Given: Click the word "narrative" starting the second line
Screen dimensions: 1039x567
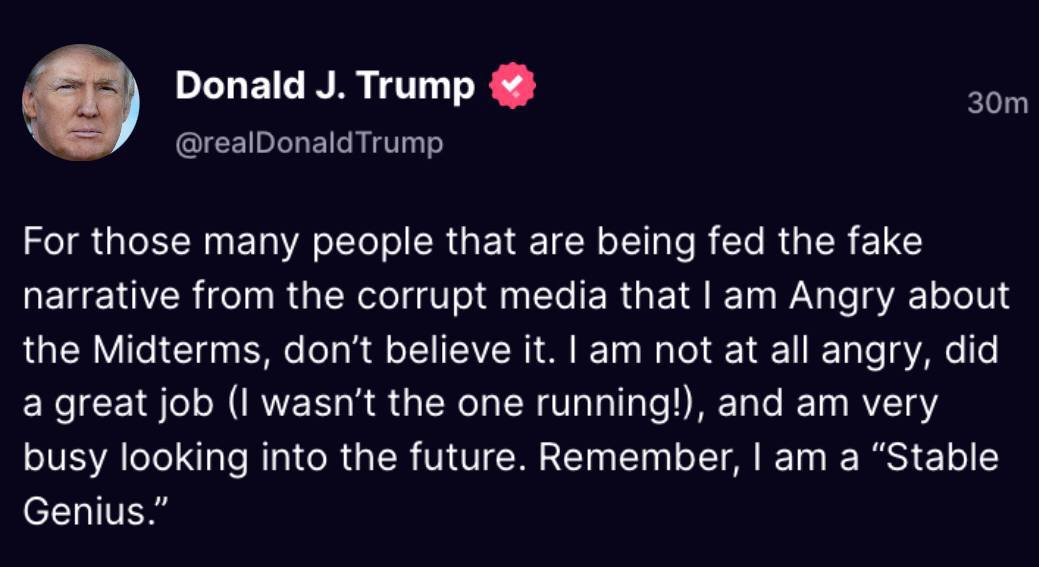Looking at the screenshot, I should point(101,296).
